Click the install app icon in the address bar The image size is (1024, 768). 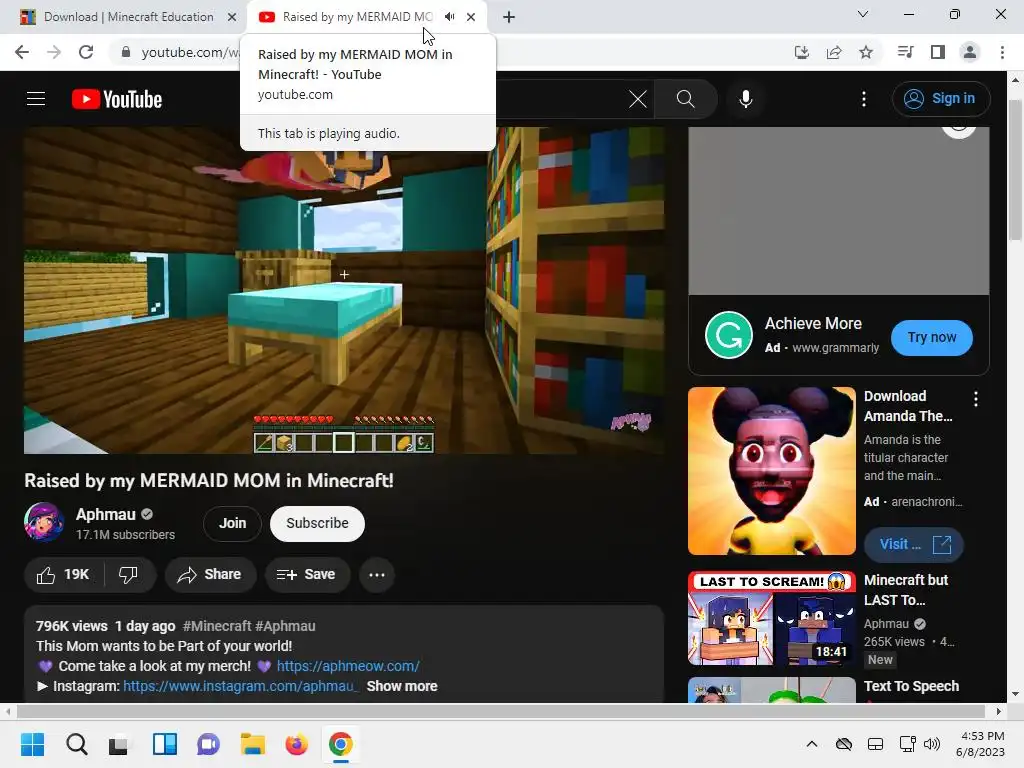[x=802, y=52]
